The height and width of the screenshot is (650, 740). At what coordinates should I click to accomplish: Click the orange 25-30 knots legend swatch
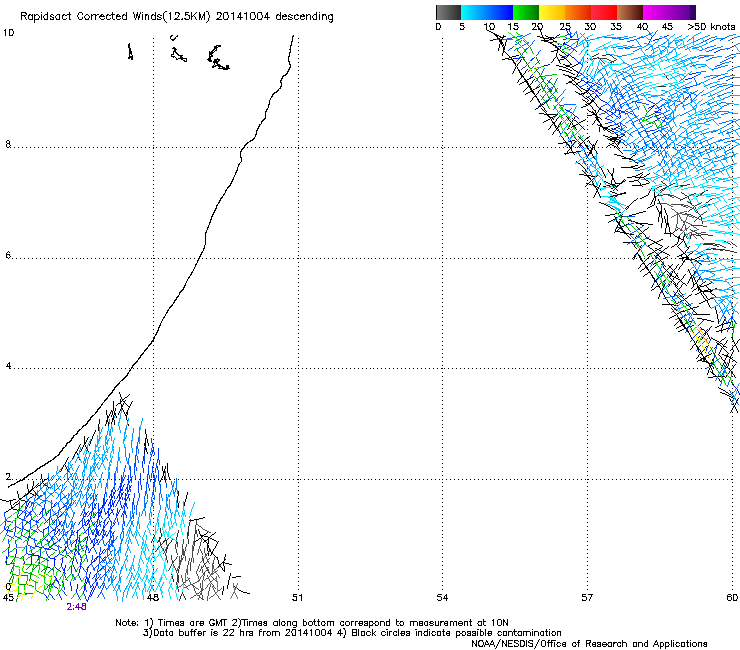[x=578, y=12]
